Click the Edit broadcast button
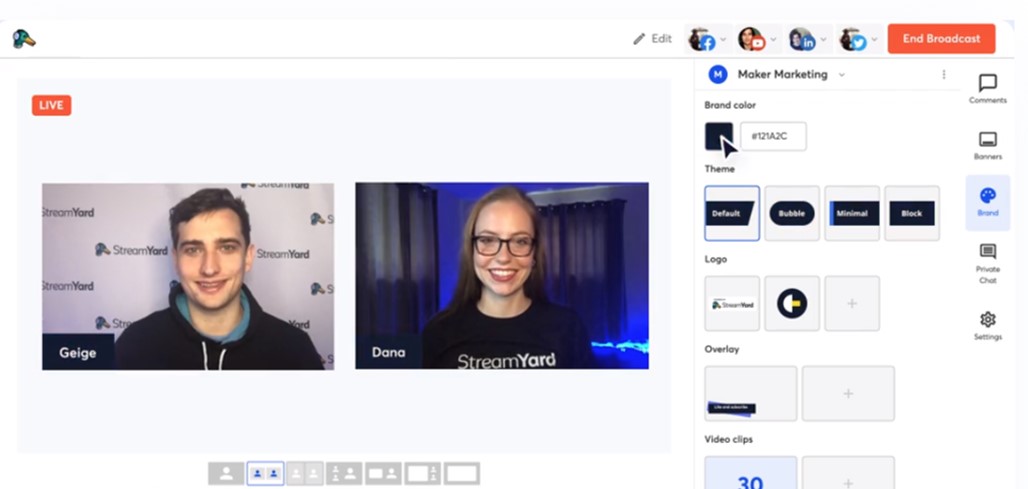Image resolution: width=1028 pixels, height=489 pixels. [x=652, y=39]
